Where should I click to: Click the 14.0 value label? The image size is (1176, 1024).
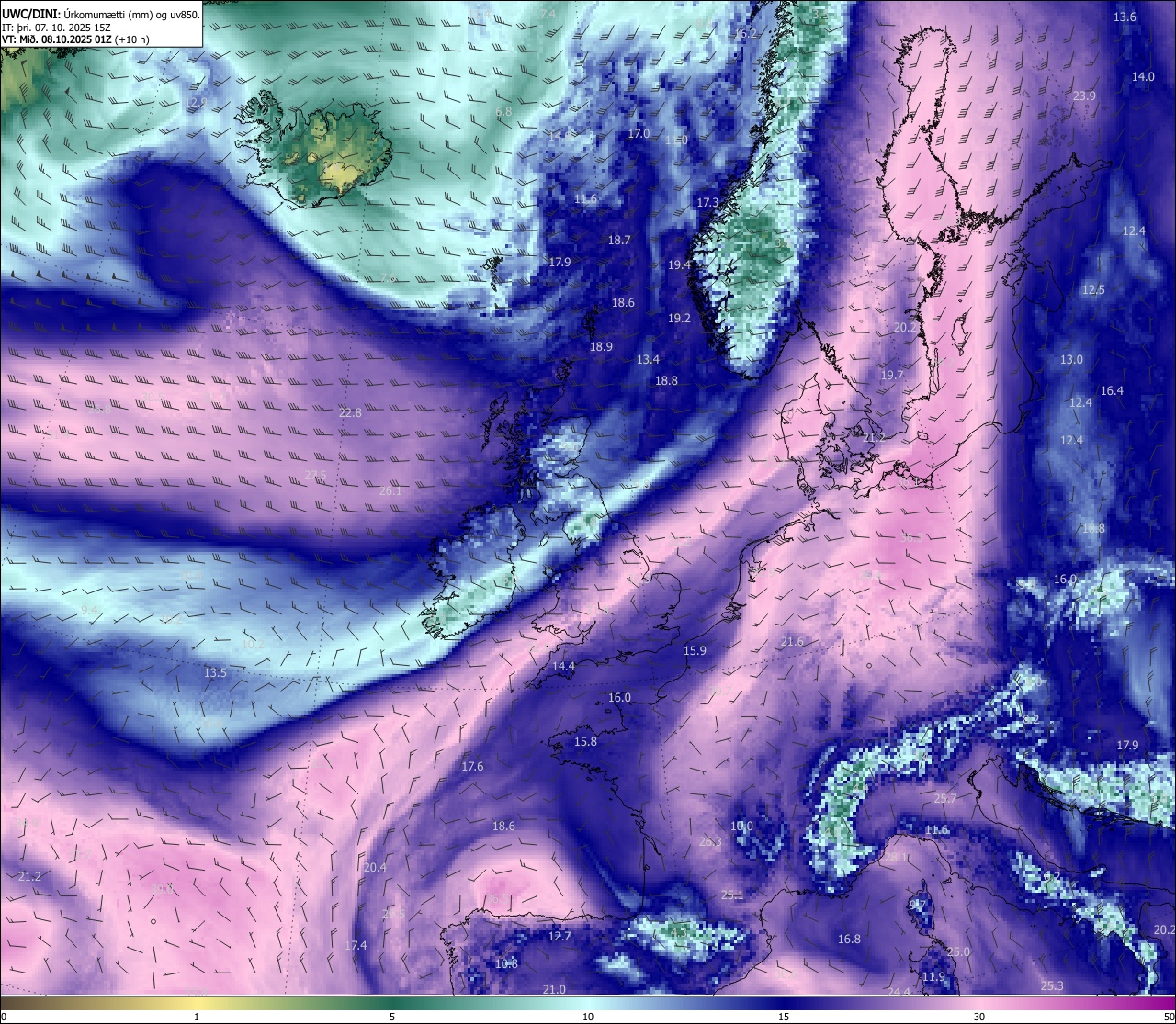coord(1143,76)
